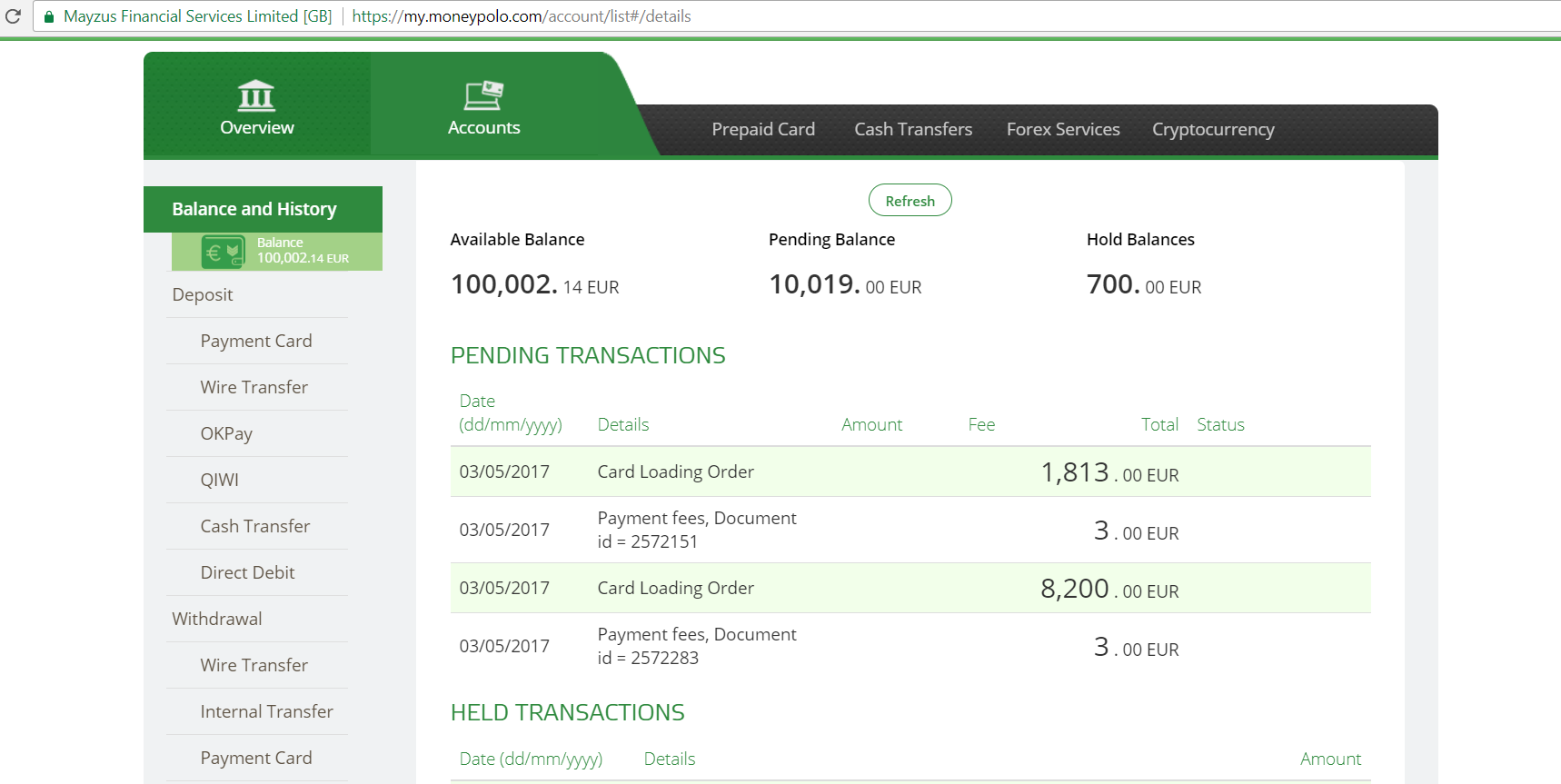Screen dimensions: 1561x784
Task: Select Payment fees Document id 2572283 row
Action: point(910,646)
